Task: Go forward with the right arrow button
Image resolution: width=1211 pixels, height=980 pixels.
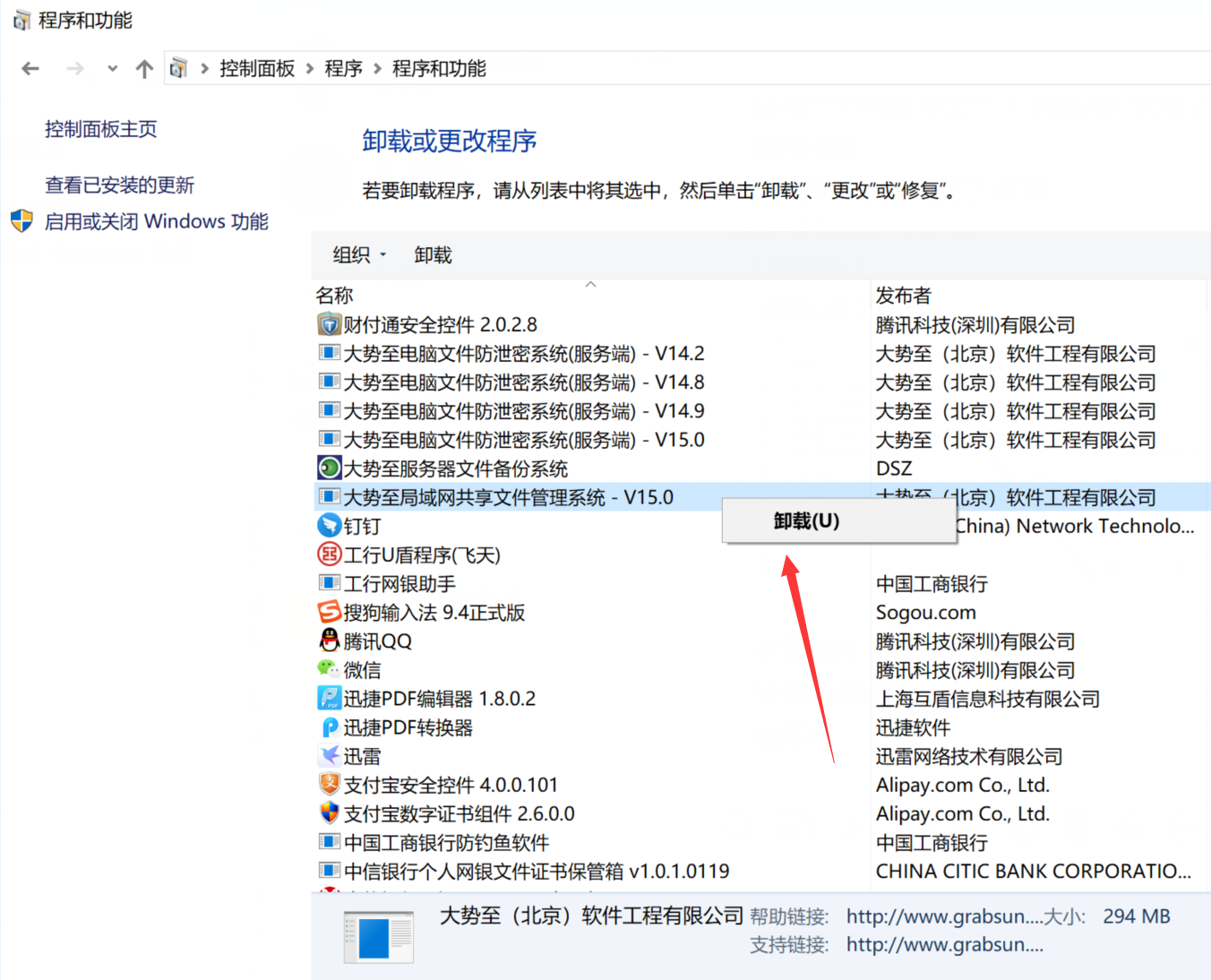Action: coord(75,68)
